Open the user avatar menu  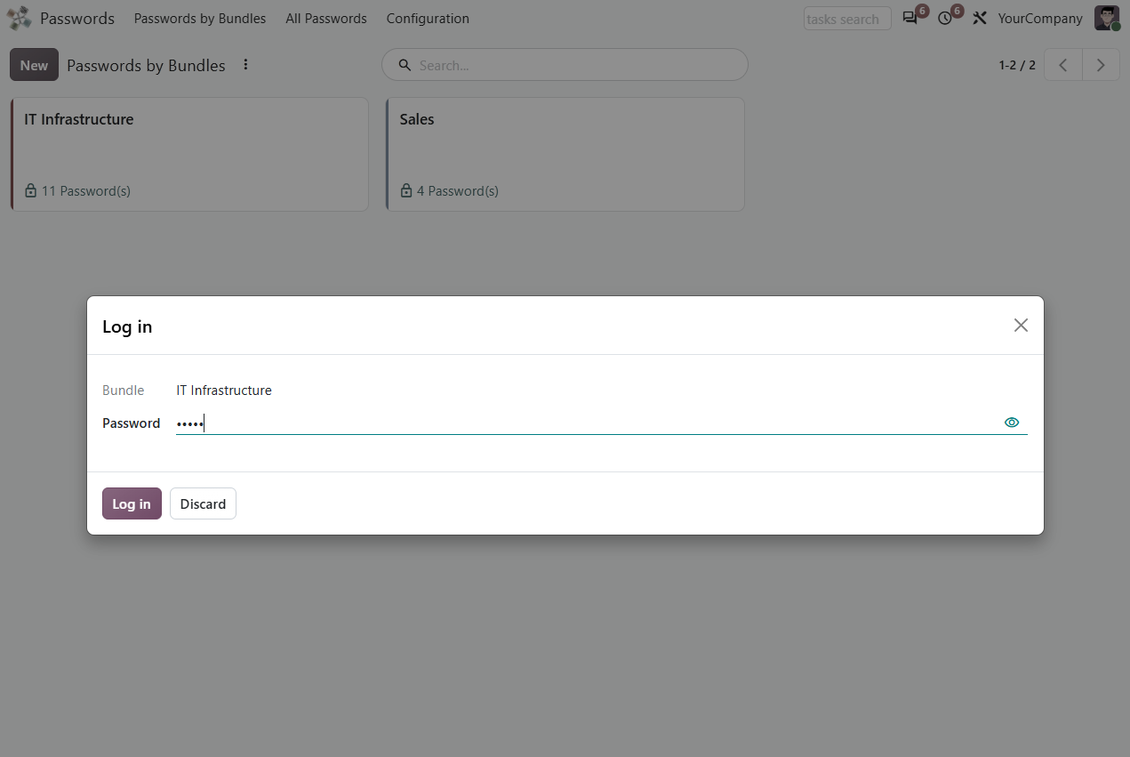pyautogui.click(x=1106, y=18)
